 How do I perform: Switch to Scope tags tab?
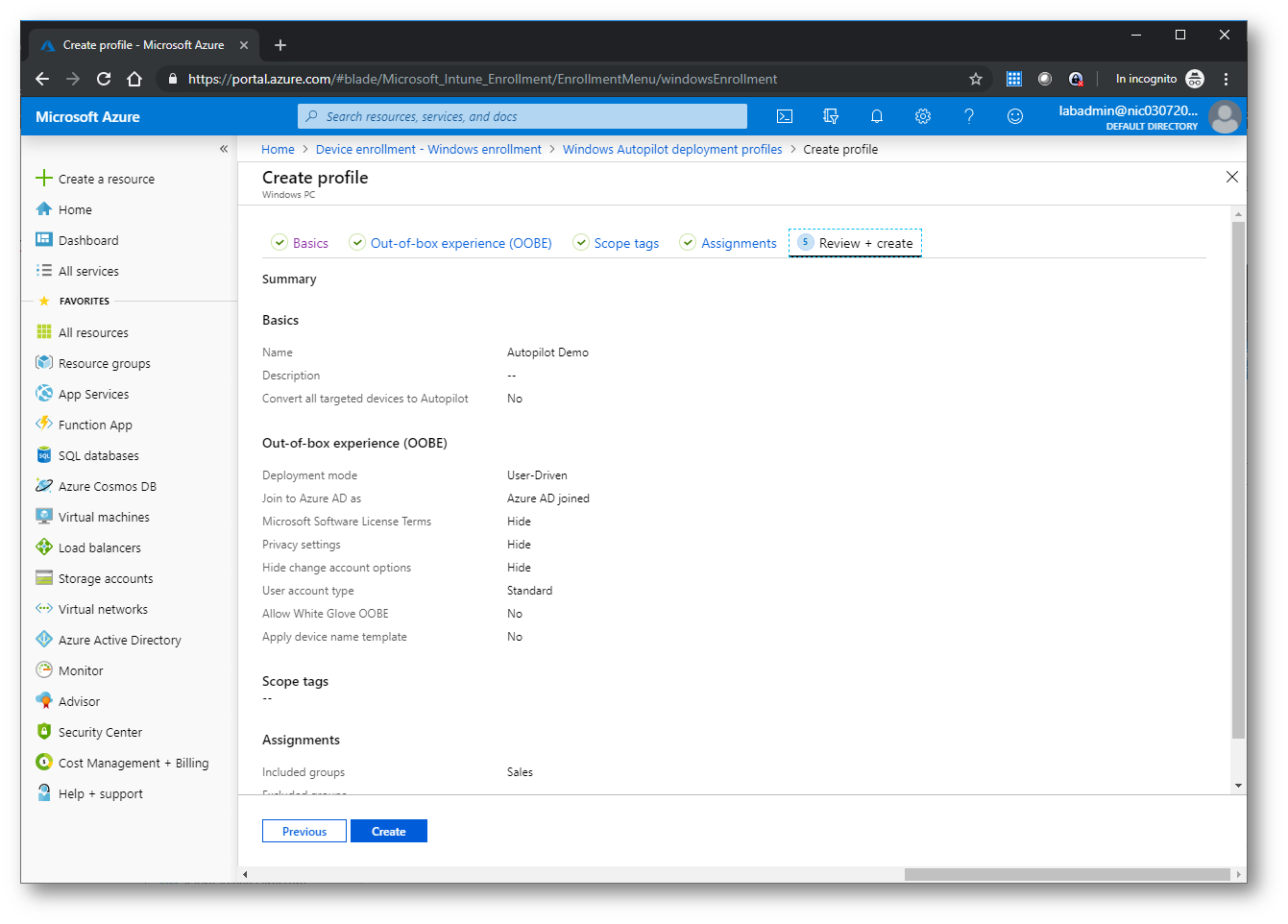[617, 243]
